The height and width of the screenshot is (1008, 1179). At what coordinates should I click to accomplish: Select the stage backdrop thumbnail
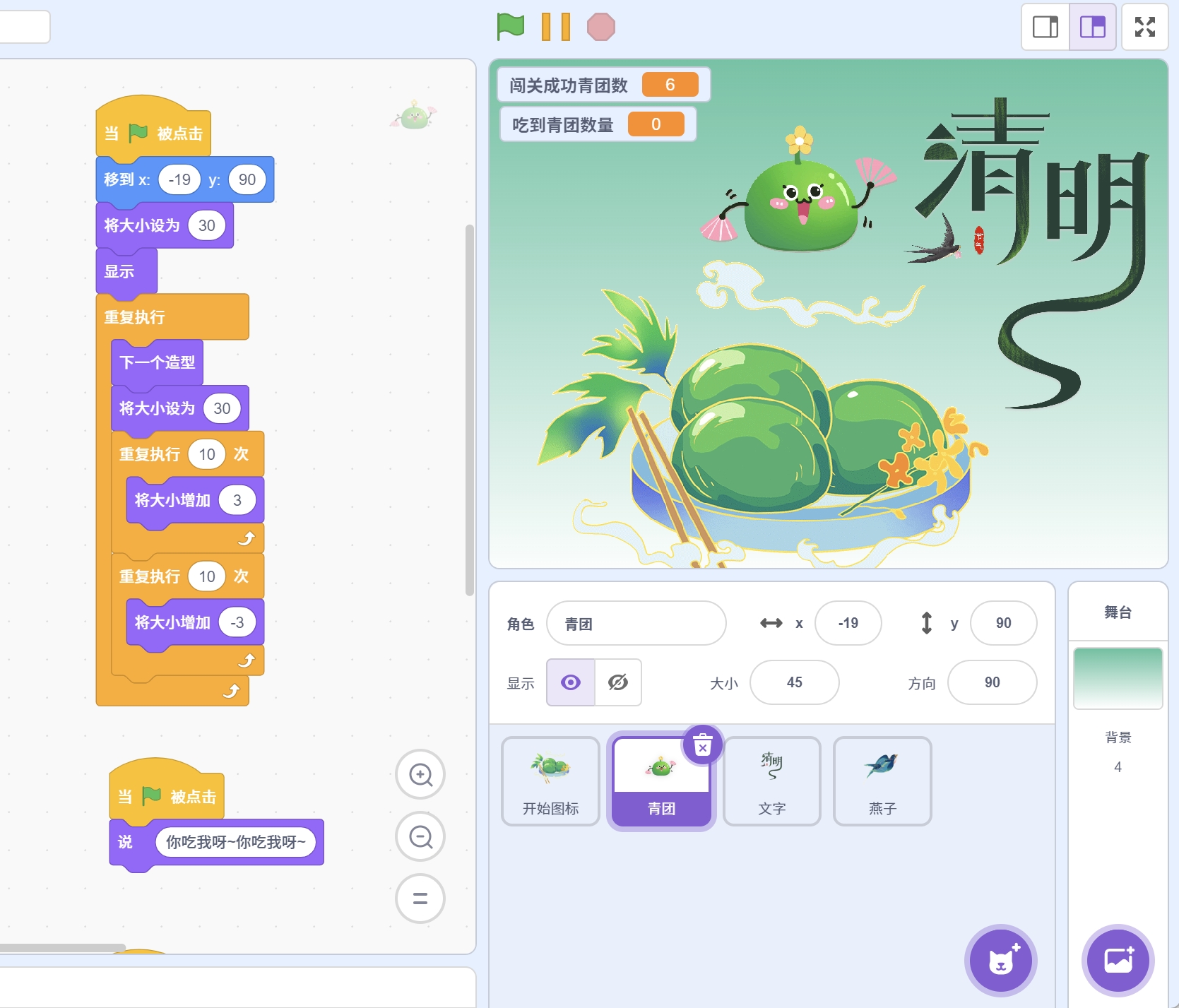point(1118,678)
